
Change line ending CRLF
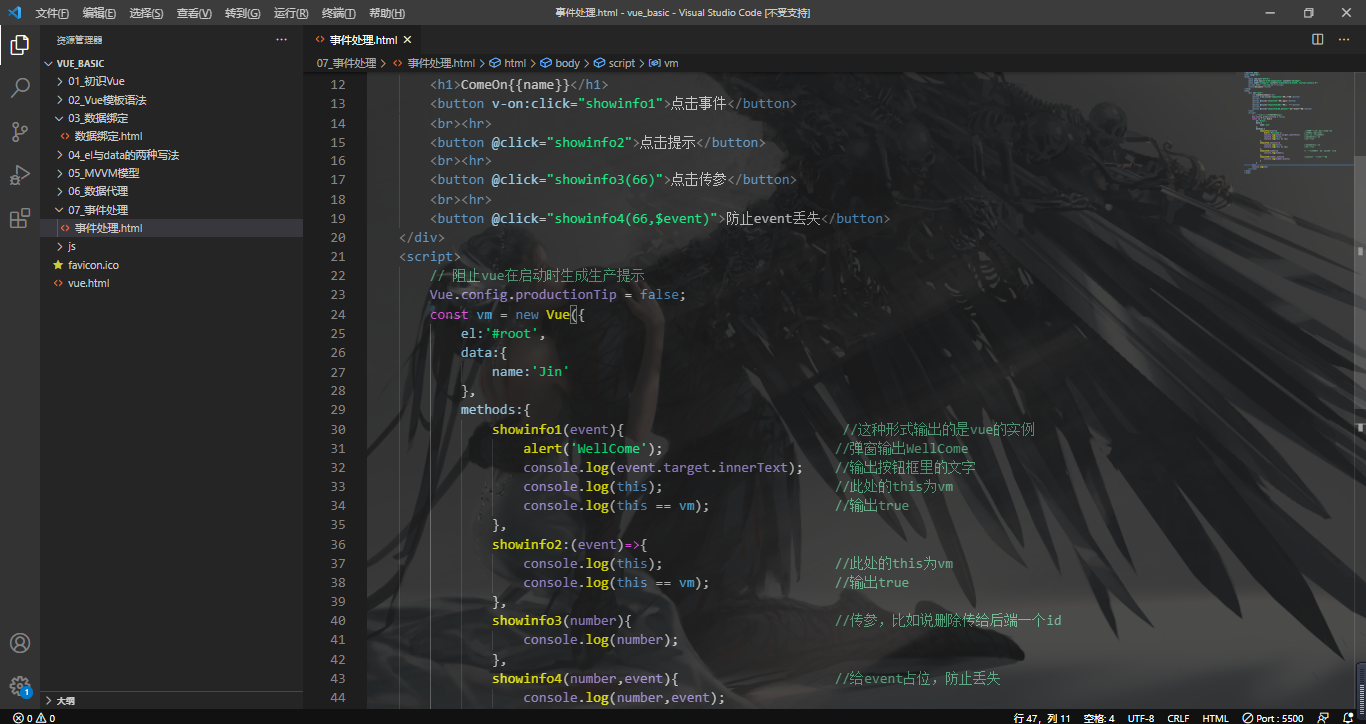pyautogui.click(x=1178, y=718)
